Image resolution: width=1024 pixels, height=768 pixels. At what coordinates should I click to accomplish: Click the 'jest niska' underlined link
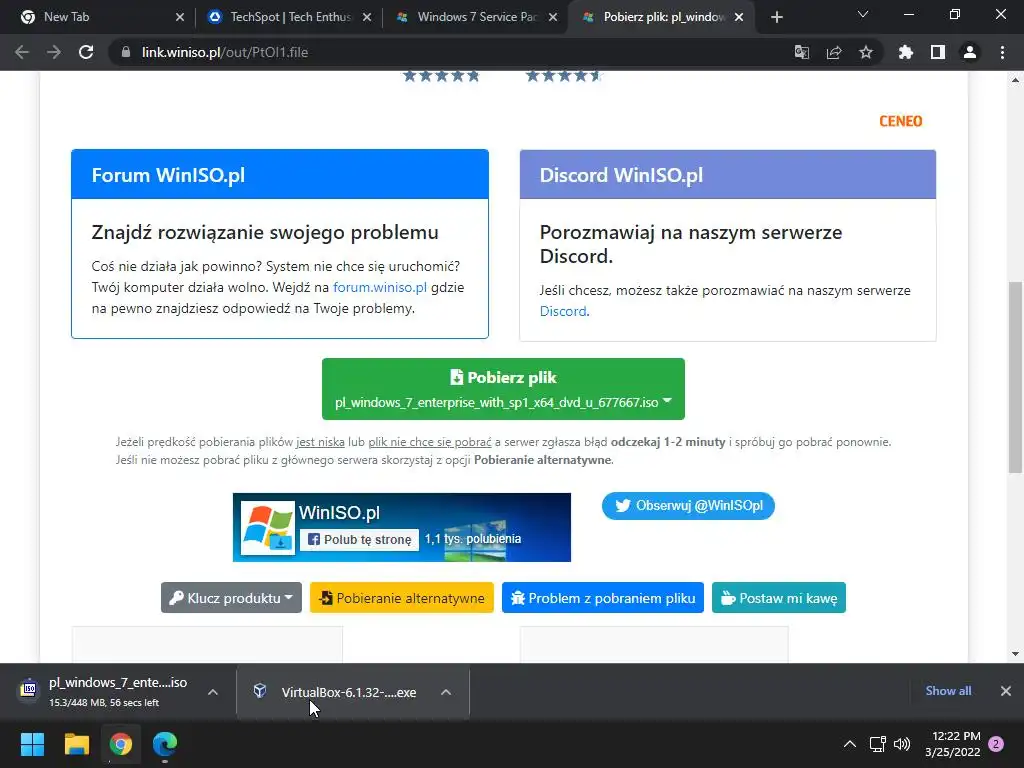tap(320, 442)
